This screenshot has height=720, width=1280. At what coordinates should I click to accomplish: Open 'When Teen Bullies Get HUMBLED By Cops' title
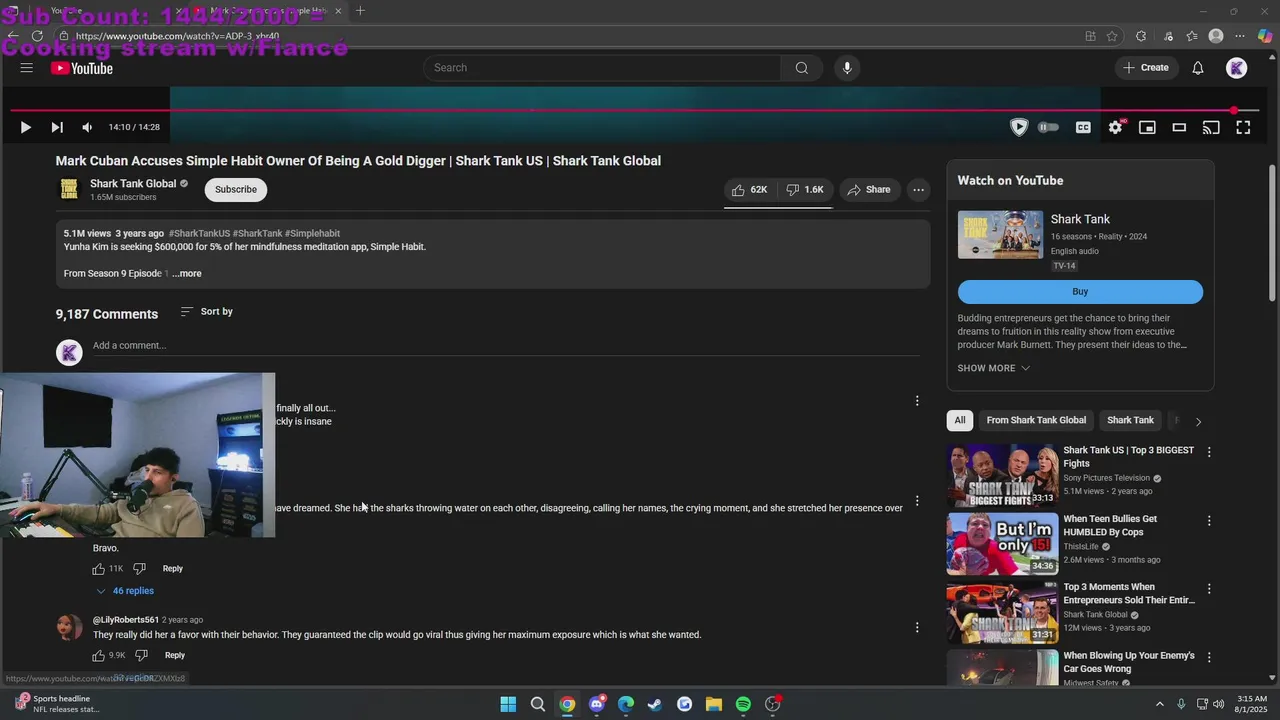pos(1110,526)
